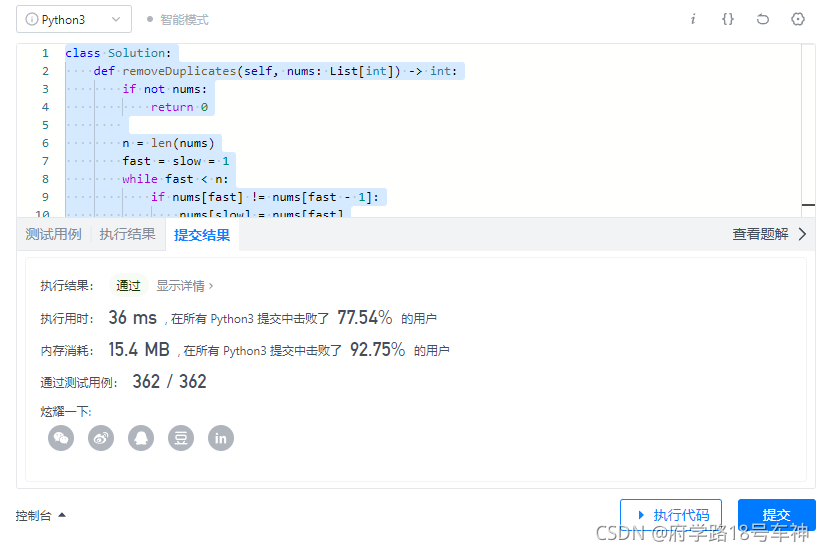
Task: Expand the chevron next to 查看题解
Action: (802, 234)
